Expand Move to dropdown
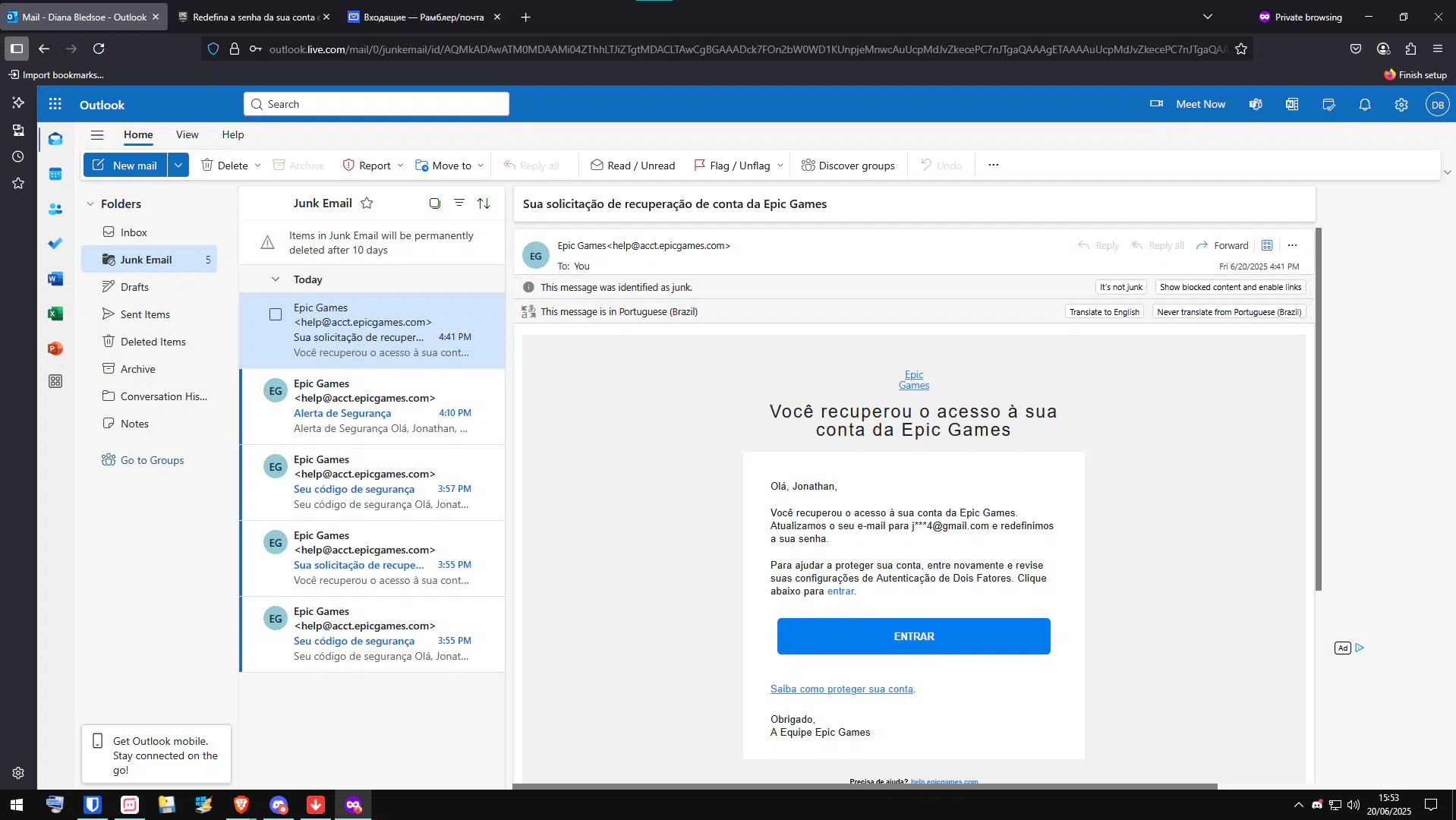The height and width of the screenshot is (820, 1456). pyautogui.click(x=481, y=166)
